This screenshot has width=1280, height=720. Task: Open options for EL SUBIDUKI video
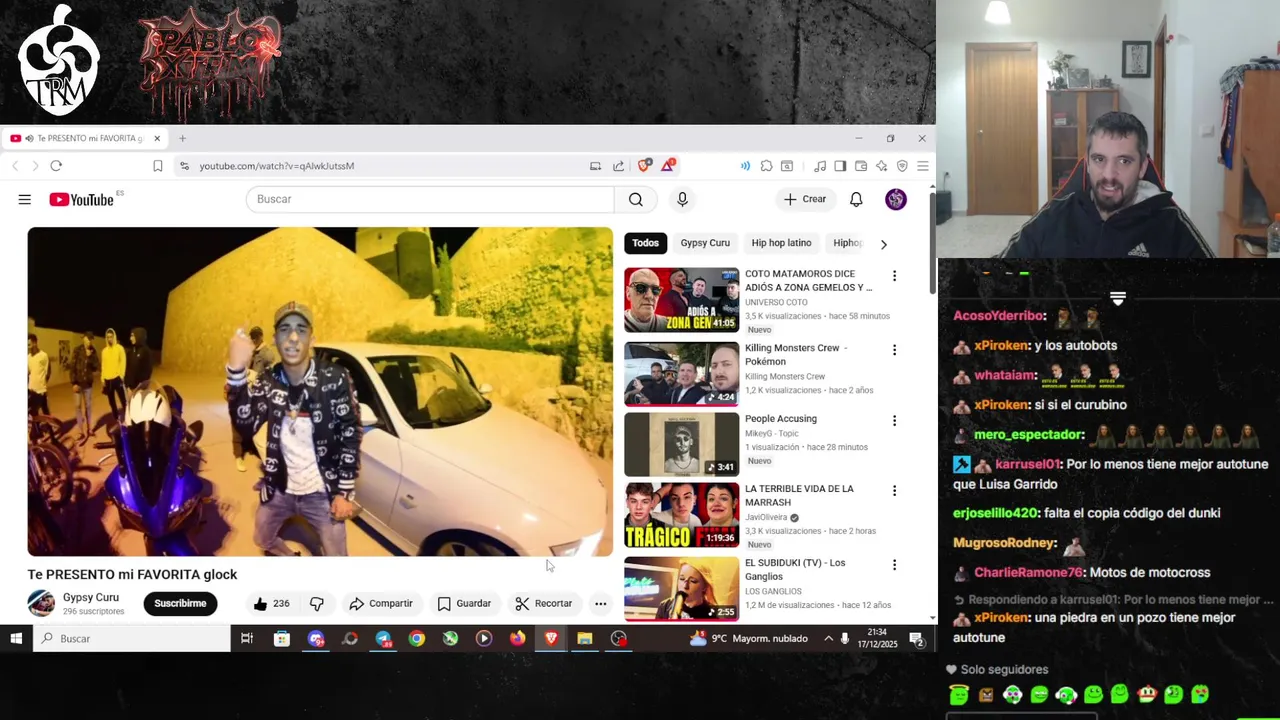tap(894, 565)
